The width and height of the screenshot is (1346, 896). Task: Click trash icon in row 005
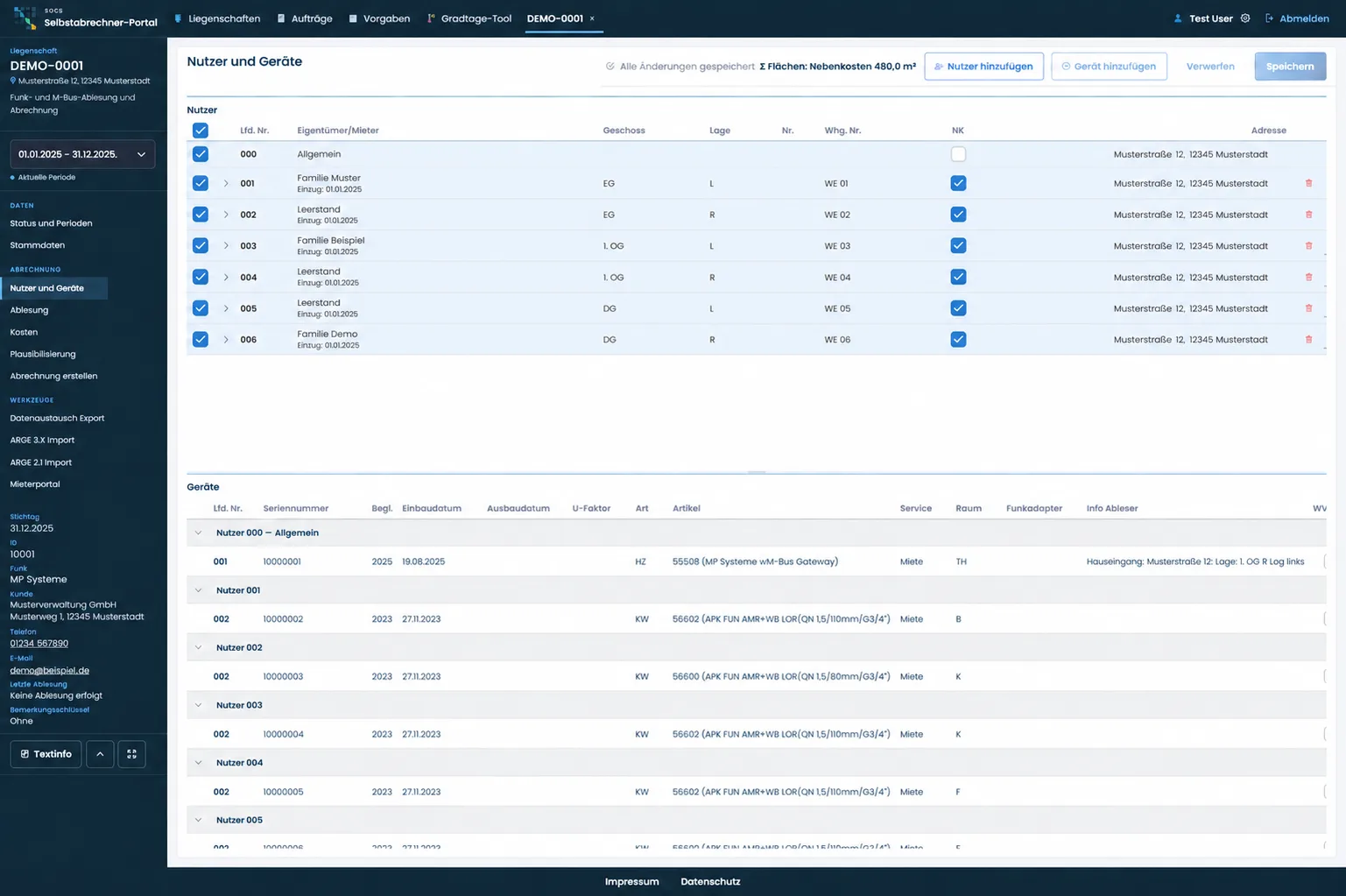point(1308,308)
